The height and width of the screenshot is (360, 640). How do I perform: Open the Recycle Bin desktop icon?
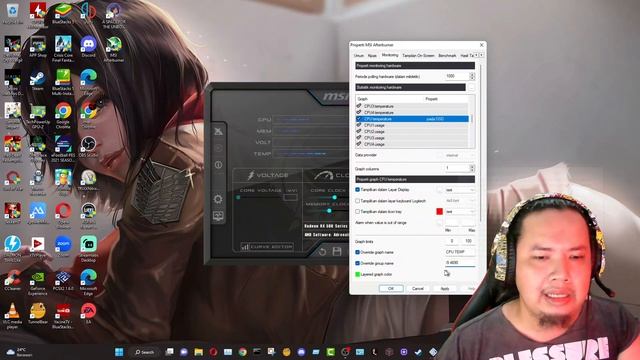pyautogui.click(x=12, y=13)
